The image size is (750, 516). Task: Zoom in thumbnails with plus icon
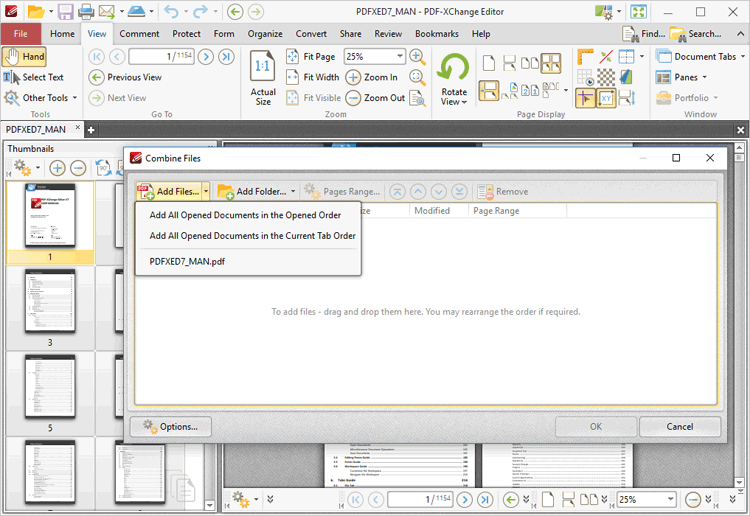[57, 168]
